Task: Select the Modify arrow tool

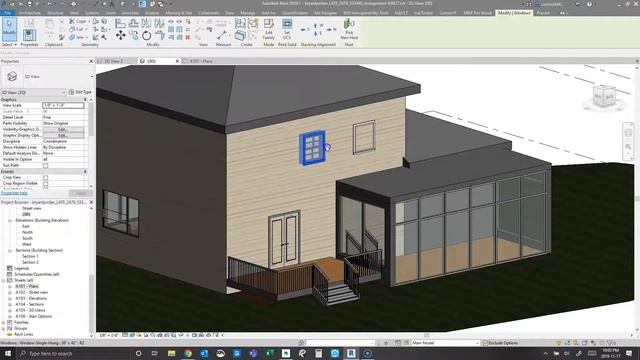Action: coord(9,28)
